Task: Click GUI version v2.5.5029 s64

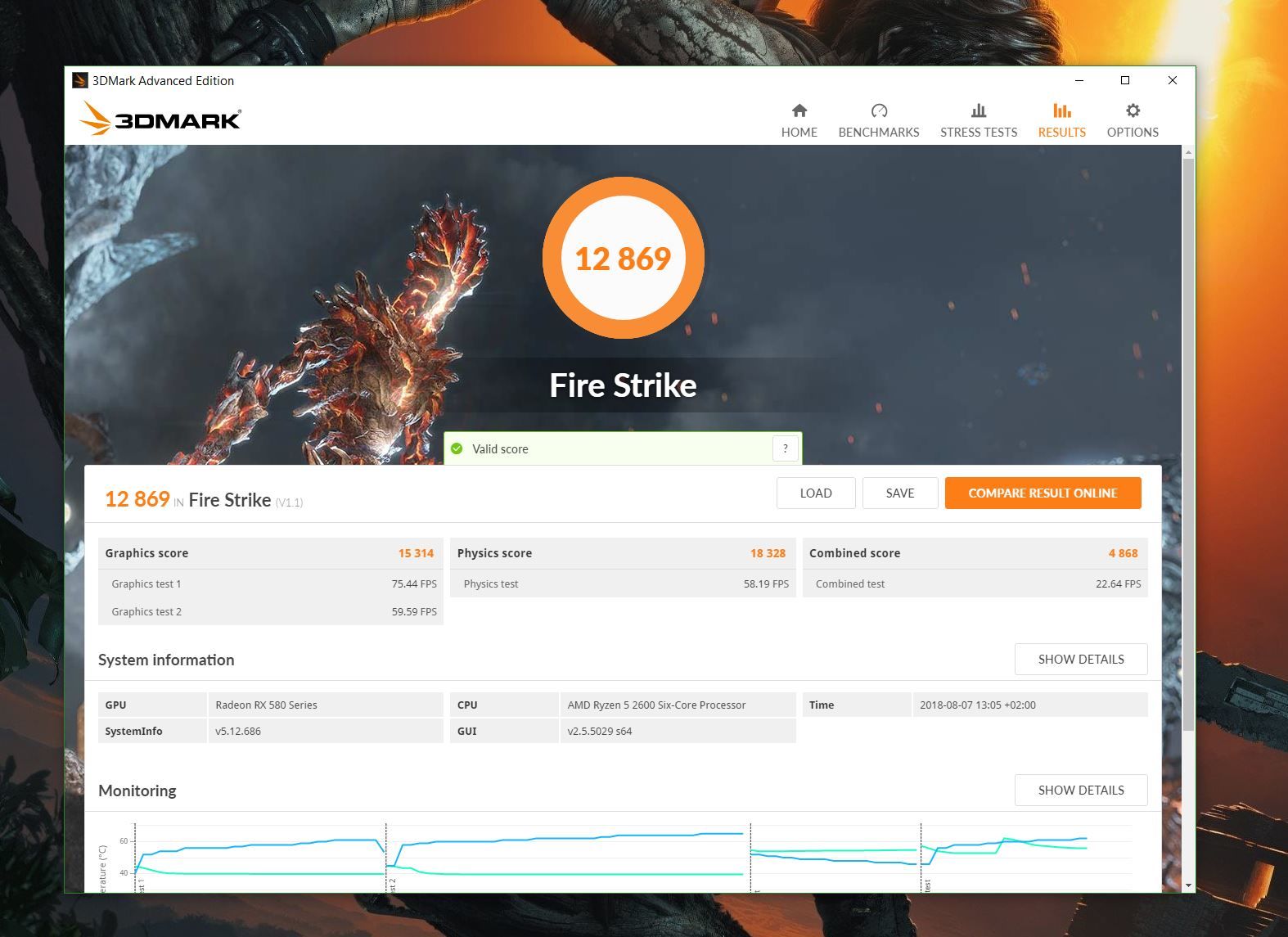Action: pos(600,732)
